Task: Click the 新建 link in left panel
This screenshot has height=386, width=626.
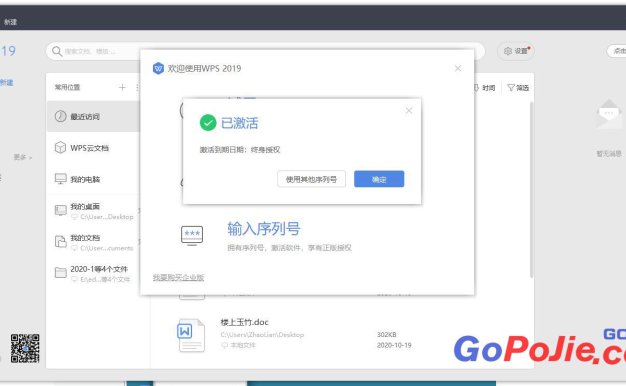Action: click(x=7, y=83)
